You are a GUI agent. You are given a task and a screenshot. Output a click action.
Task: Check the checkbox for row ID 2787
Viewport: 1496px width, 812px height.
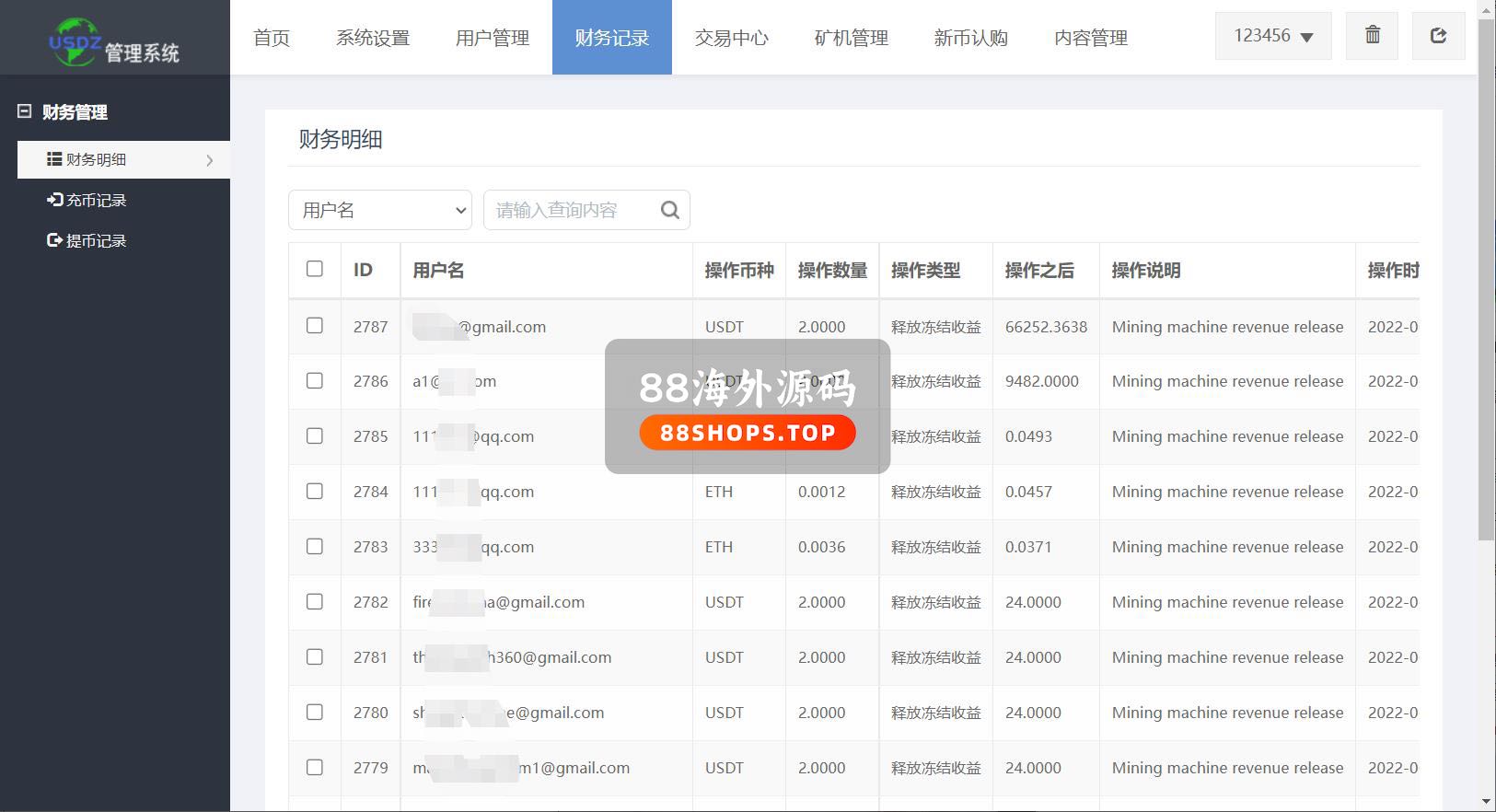coord(315,326)
